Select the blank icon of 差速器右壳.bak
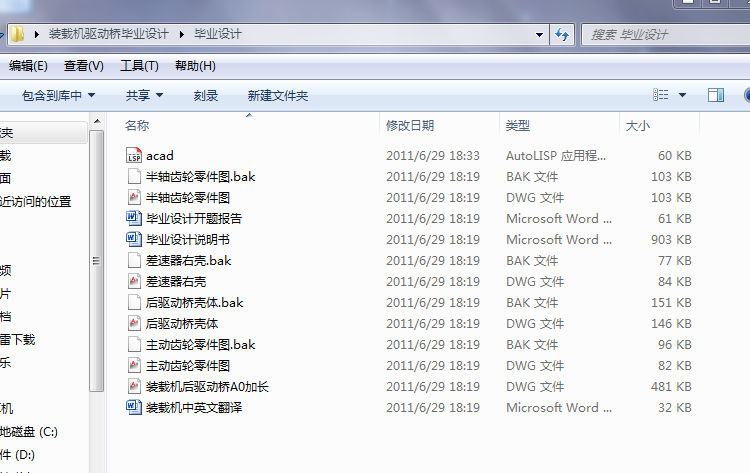This screenshot has height=473, width=750. (134, 261)
